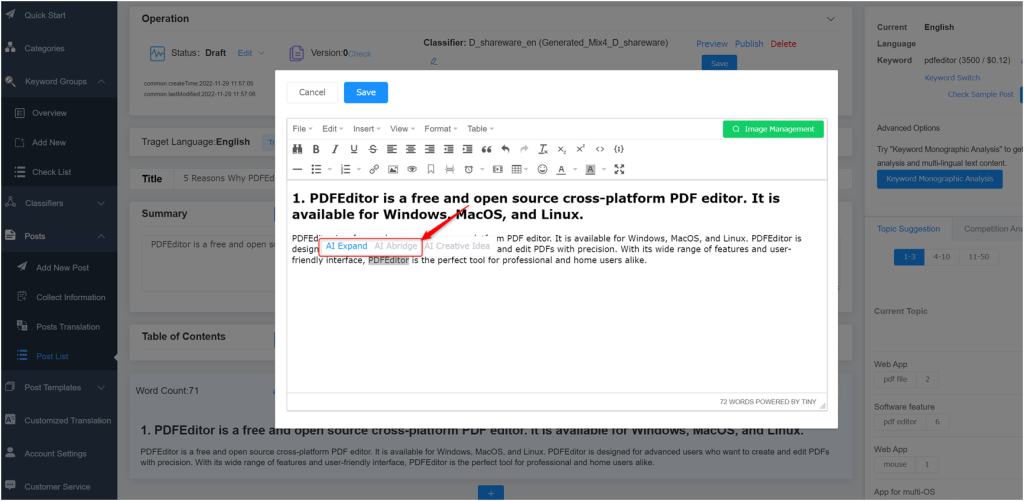1024x501 pixels.
Task: Open the Table menu
Action: pyautogui.click(x=481, y=129)
